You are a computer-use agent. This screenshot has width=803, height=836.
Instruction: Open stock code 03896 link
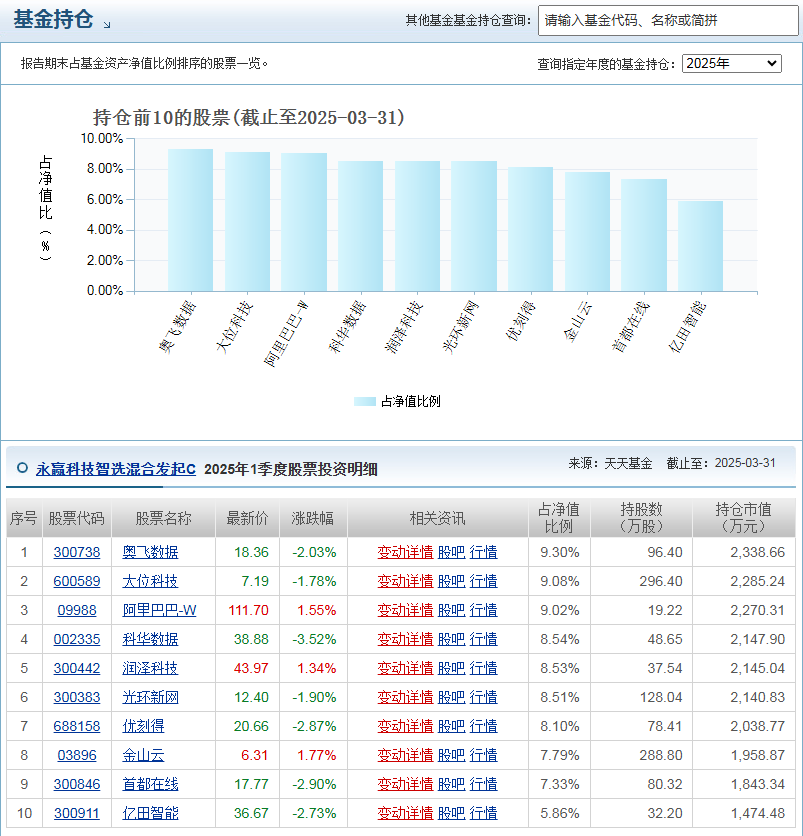pyautogui.click(x=77, y=755)
